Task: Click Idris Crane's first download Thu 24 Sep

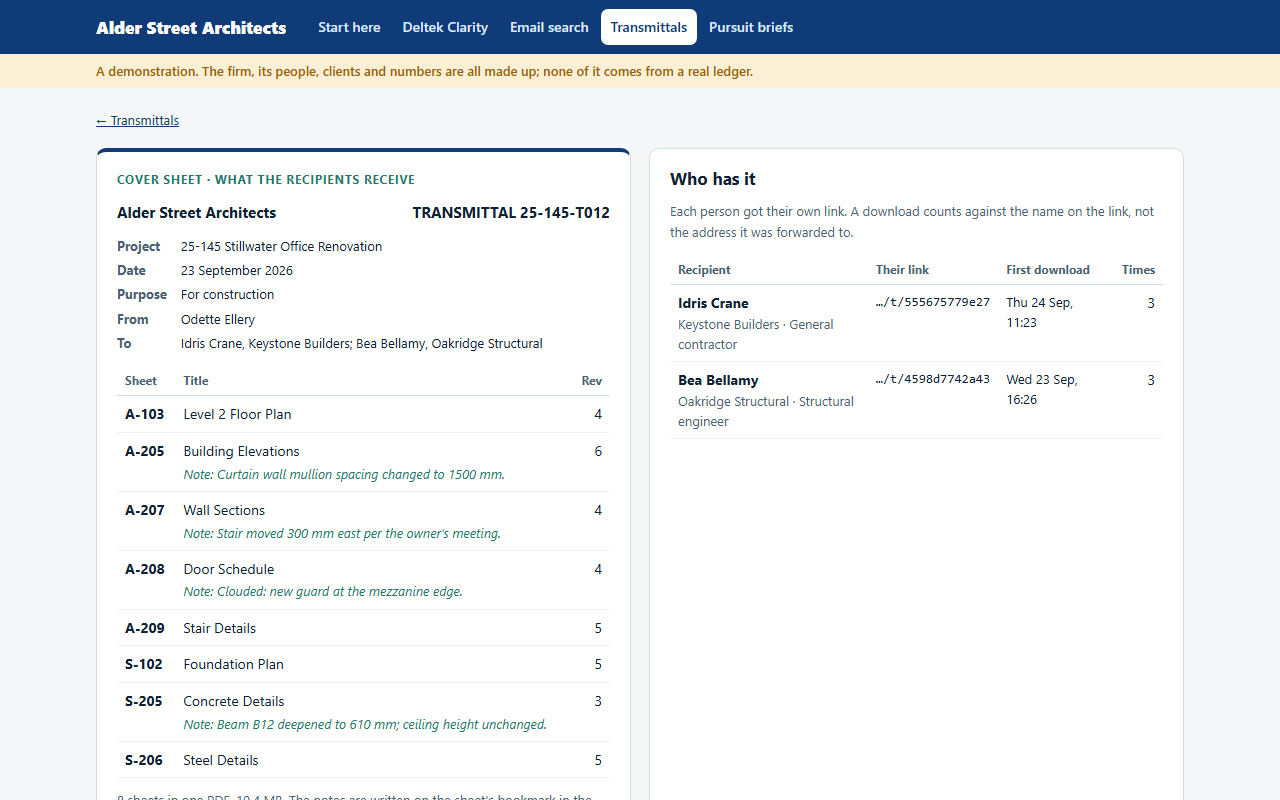Action: pos(1040,312)
